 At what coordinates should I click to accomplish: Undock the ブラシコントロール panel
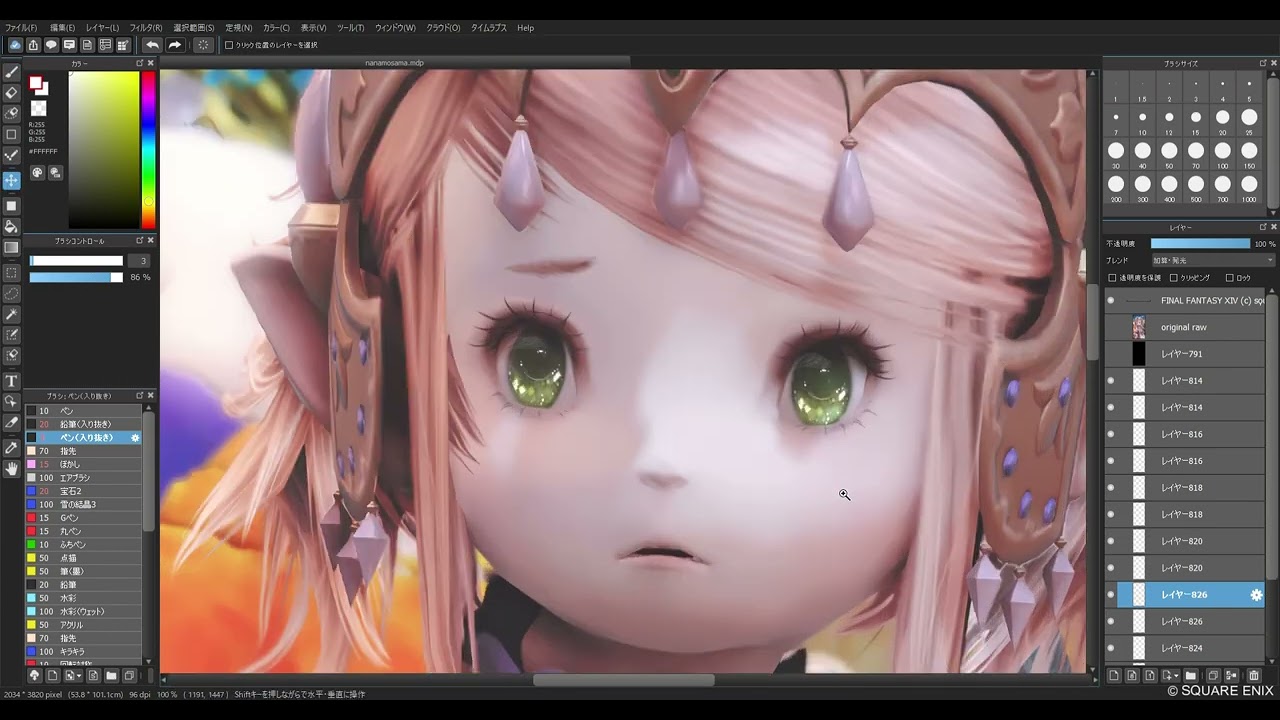tap(140, 241)
